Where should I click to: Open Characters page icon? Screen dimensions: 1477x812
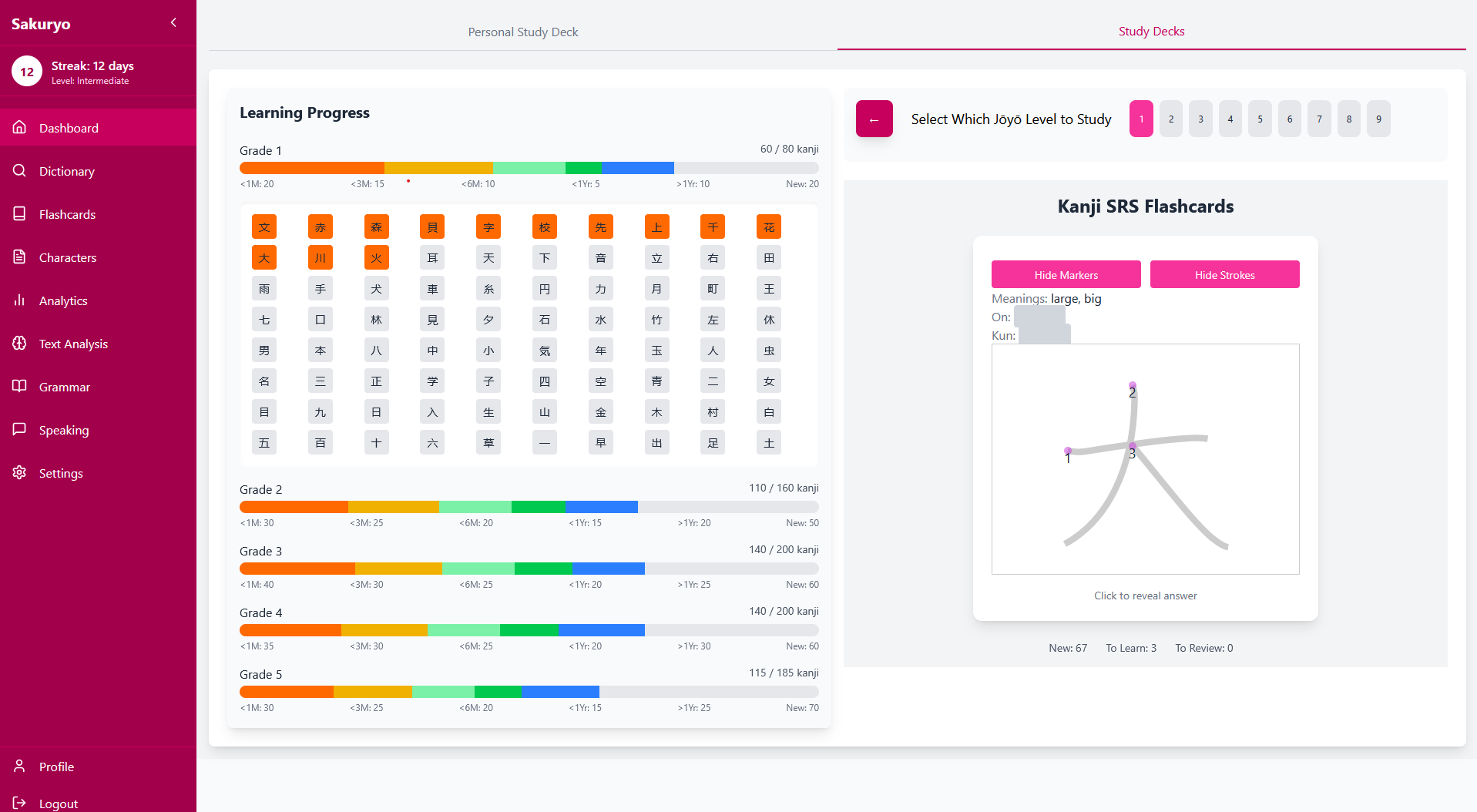click(x=20, y=257)
